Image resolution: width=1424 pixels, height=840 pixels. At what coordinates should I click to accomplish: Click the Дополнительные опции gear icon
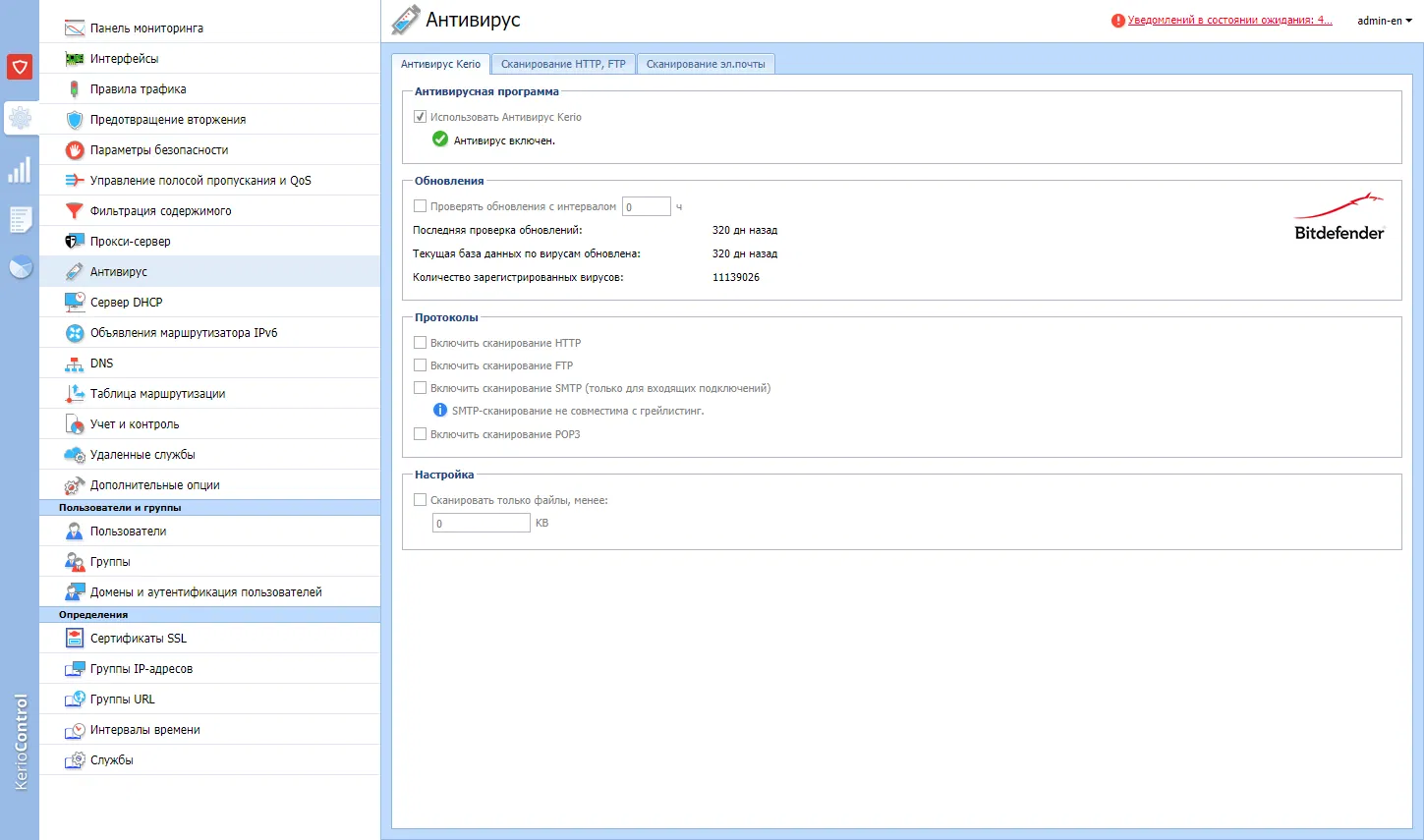(x=75, y=485)
